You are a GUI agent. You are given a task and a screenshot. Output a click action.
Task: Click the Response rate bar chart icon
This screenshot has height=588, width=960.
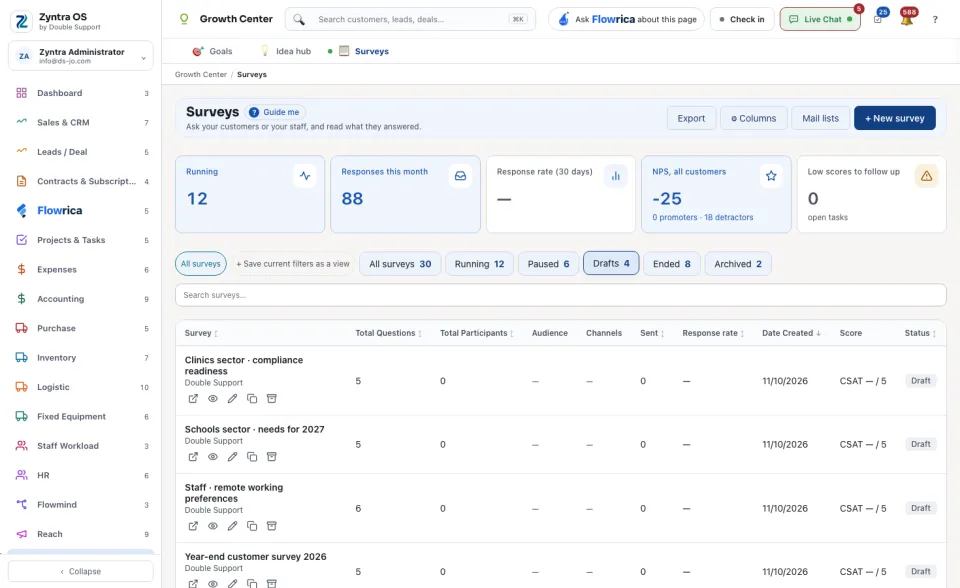615,176
